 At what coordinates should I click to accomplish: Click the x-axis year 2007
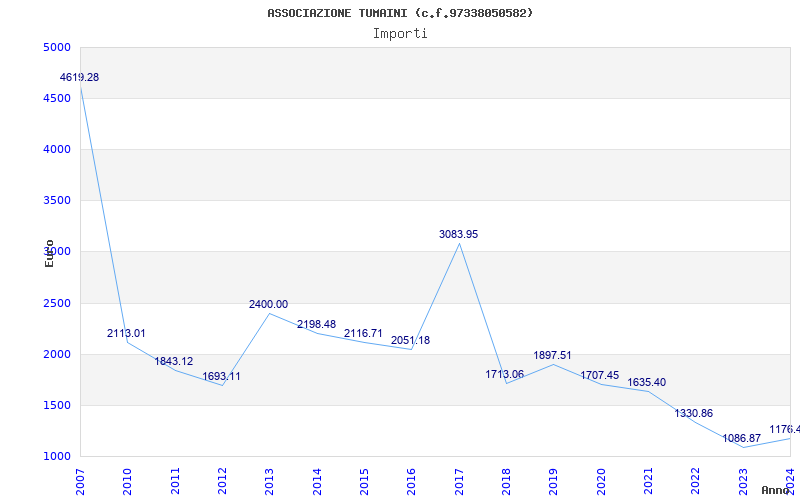(x=80, y=482)
